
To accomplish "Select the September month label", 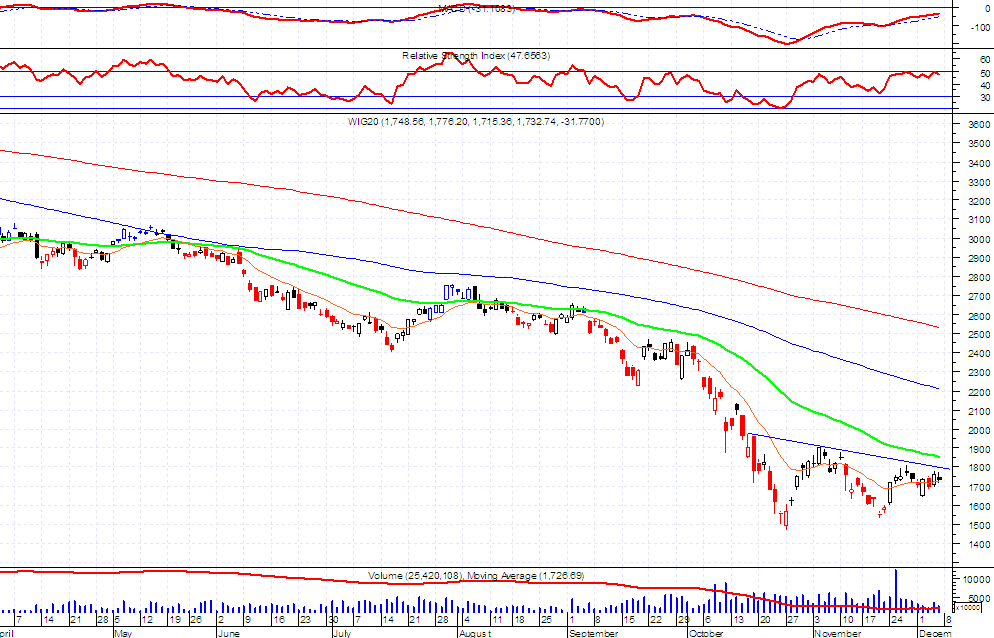I will (x=593, y=633).
